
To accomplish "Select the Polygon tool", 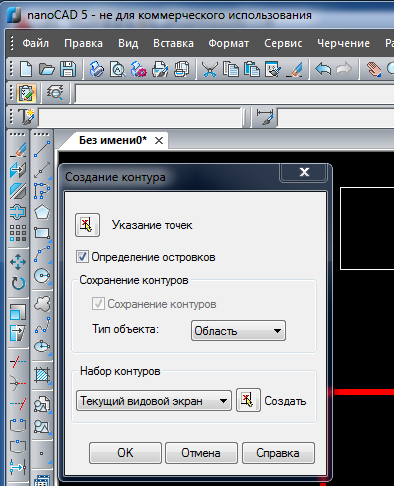I will (42, 212).
